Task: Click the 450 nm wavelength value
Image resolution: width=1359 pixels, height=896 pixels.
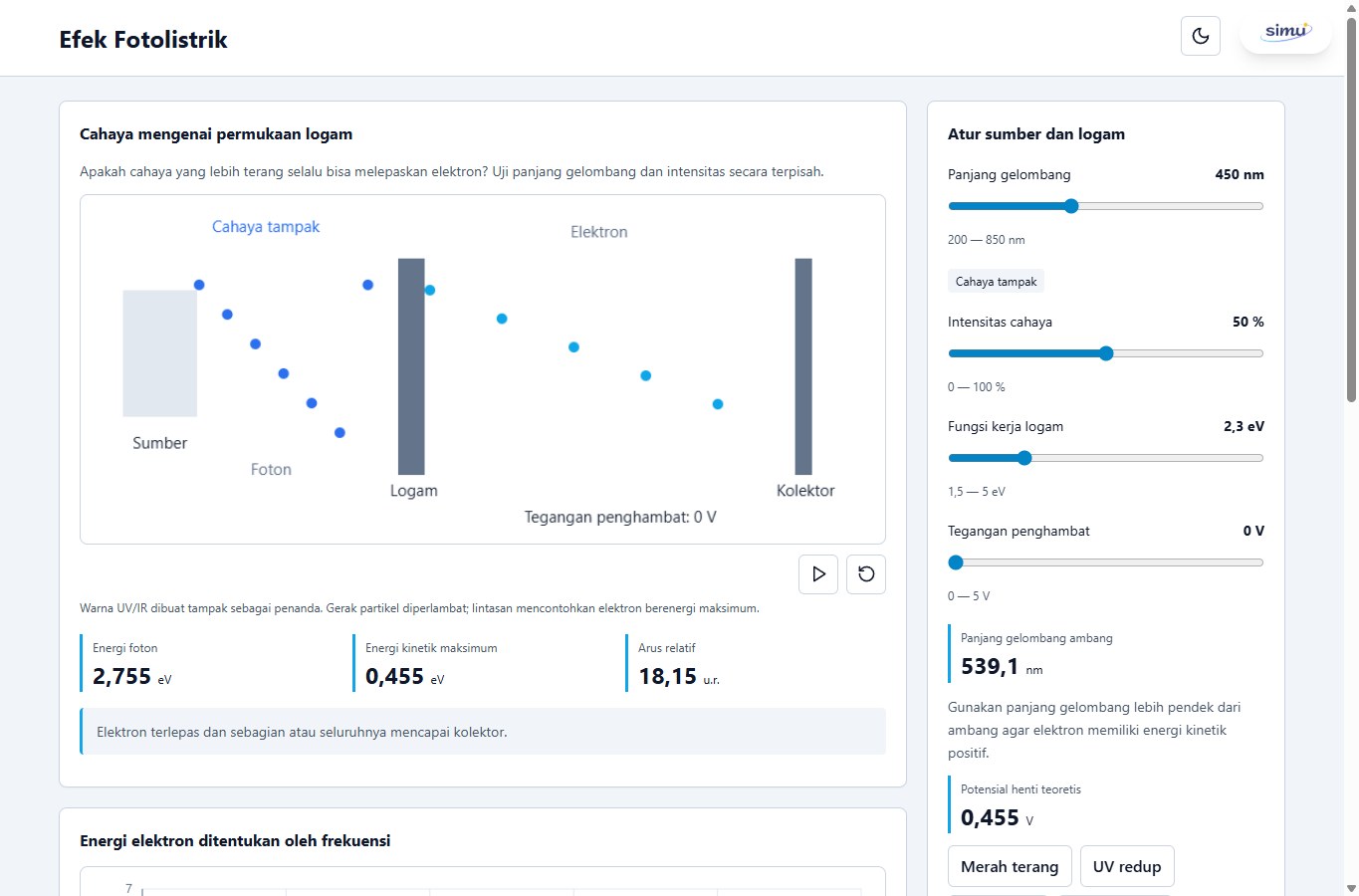Action: [1240, 174]
